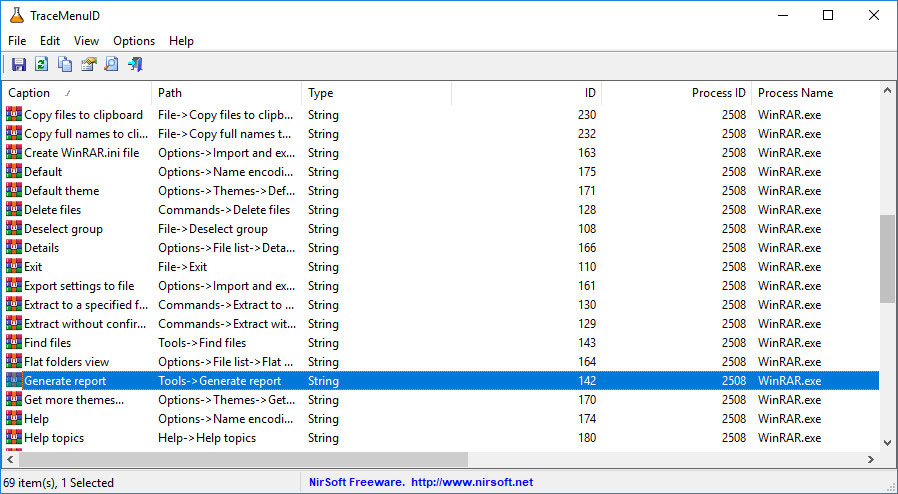Image resolution: width=898 pixels, height=494 pixels.
Task: Click the '69 item(s), 1 Selected' status text
Action: (59, 483)
